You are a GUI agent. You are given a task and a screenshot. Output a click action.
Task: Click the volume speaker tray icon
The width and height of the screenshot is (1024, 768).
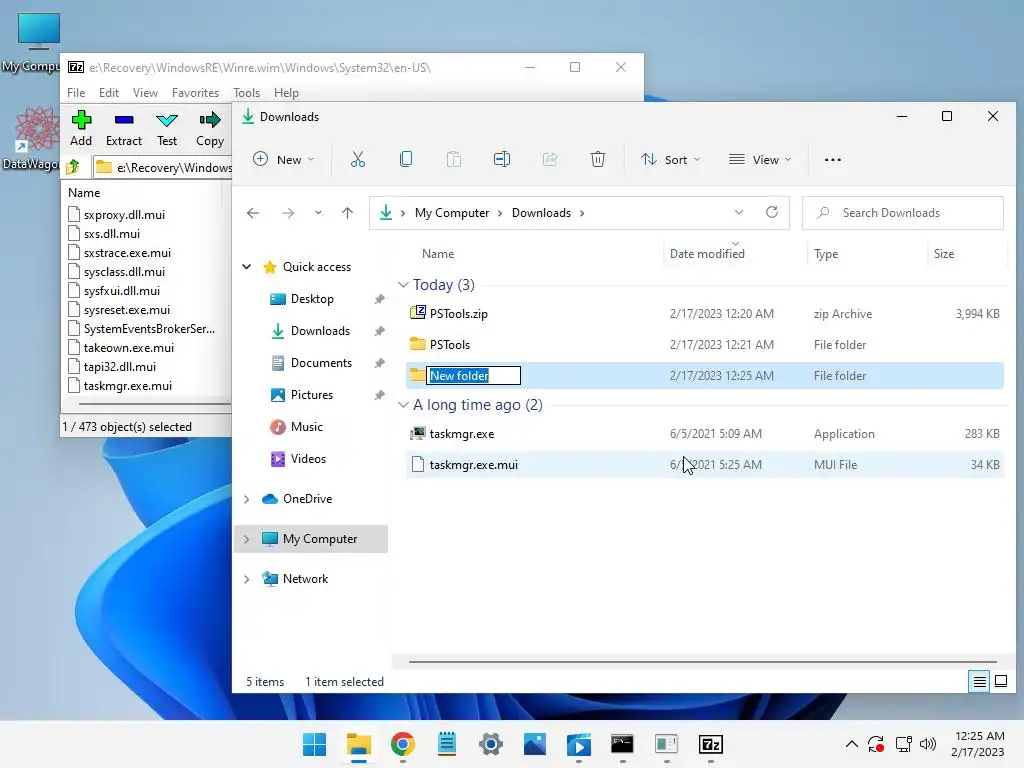[x=927, y=744]
